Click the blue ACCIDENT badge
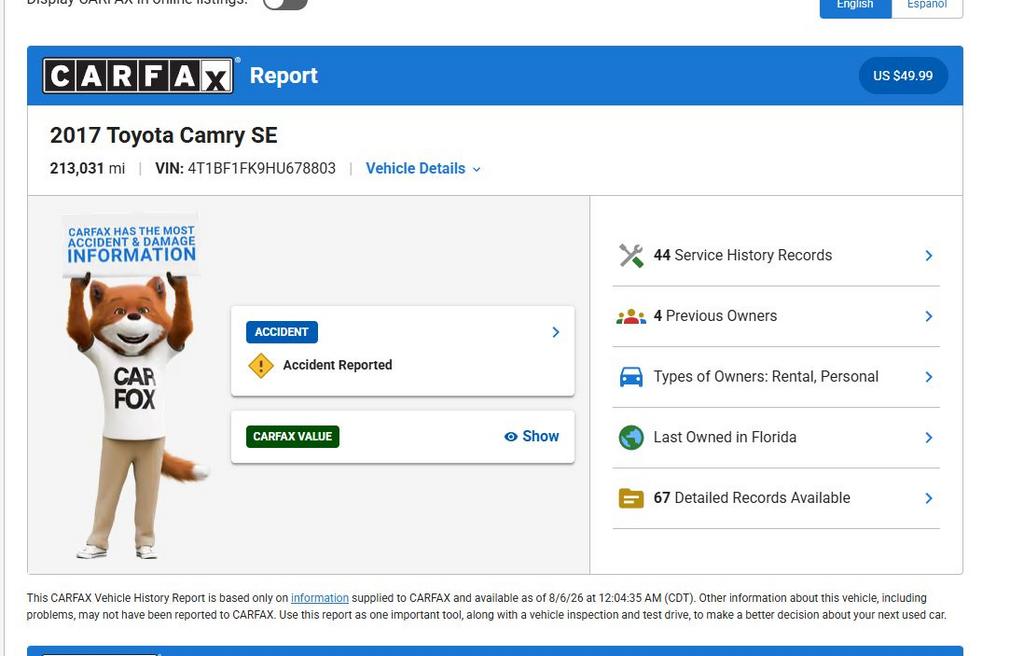This screenshot has width=1024, height=656. coord(281,332)
